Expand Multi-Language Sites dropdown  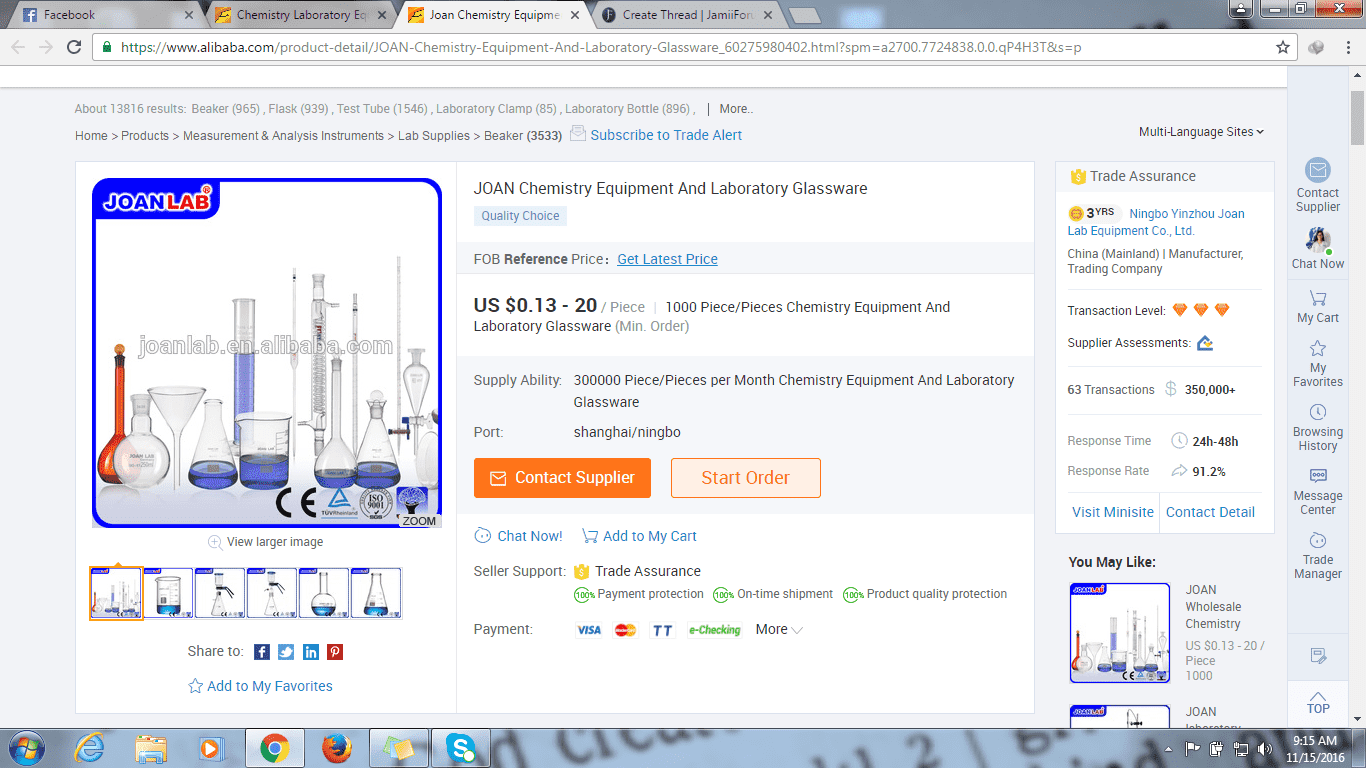pos(1201,132)
